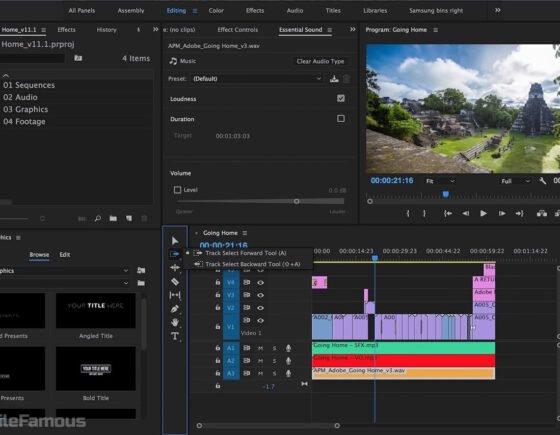The image size is (560, 435).
Task: Hide track V2 with eye toggle
Action: (260, 308)
